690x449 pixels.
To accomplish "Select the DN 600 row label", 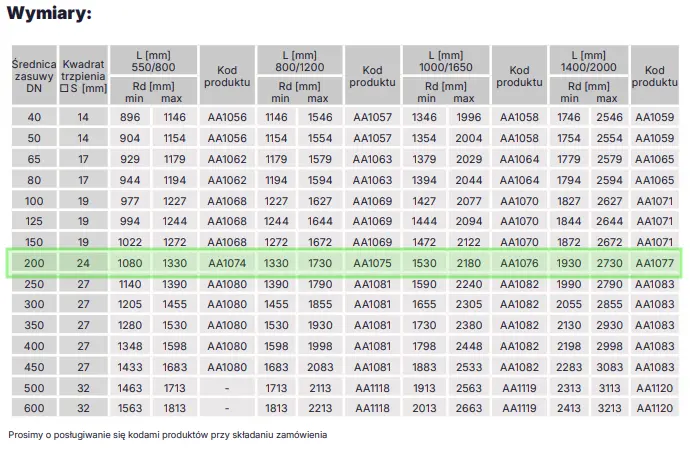I will coord(34,409).
